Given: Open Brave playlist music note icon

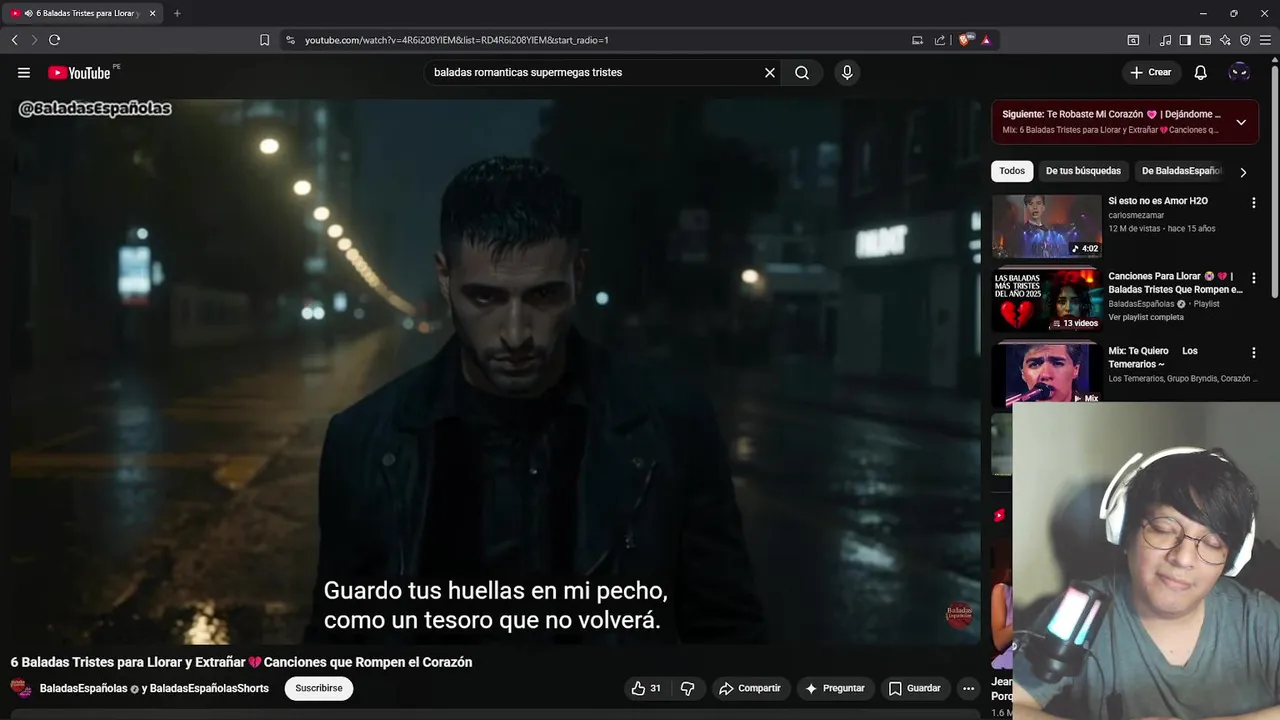Looking at the screenshot, I should click(x=1165, y=40).
